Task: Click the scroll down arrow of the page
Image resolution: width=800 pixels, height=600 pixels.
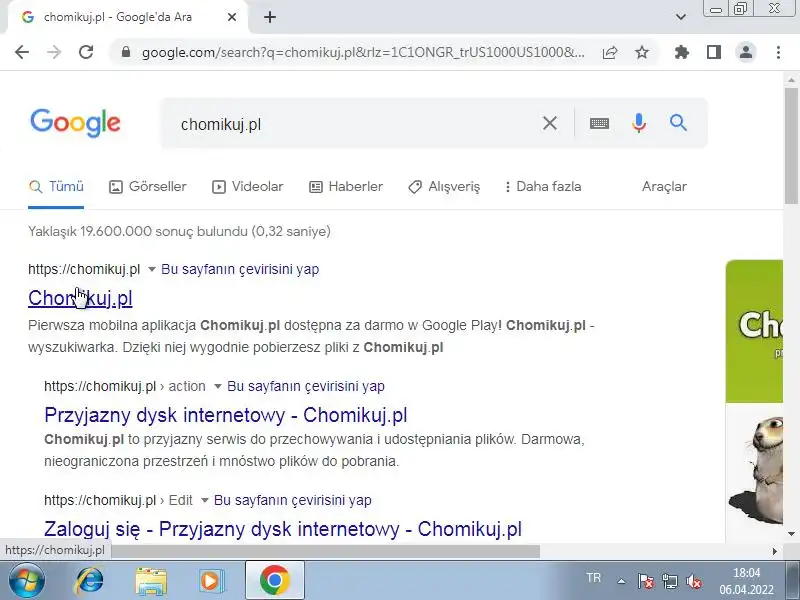Action: [791, 534]
